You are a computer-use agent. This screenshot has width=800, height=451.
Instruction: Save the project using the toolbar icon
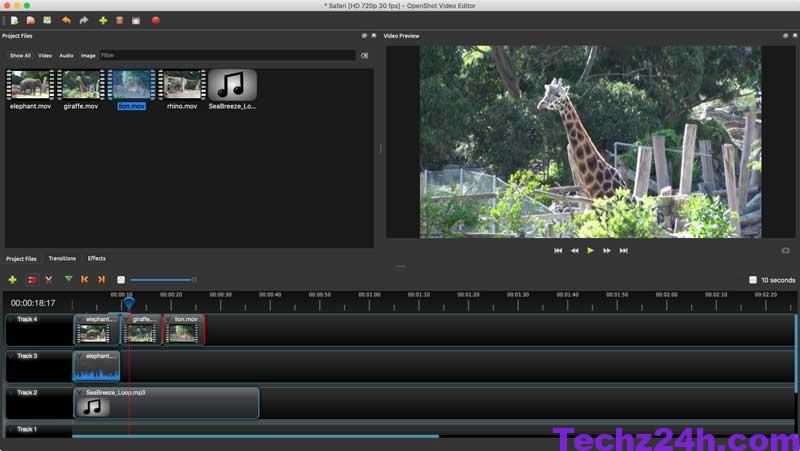(x=47, y=20)
